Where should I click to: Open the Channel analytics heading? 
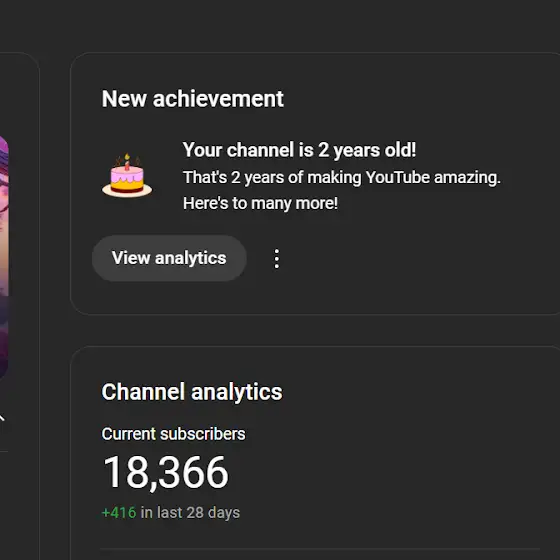[192, 392]
